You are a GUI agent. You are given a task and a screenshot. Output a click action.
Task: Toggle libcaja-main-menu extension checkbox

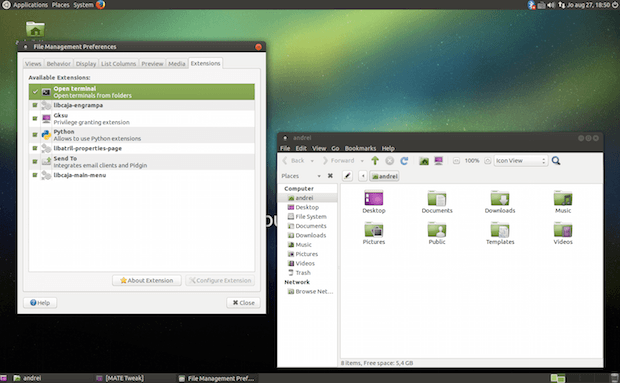tap(35, 175)
